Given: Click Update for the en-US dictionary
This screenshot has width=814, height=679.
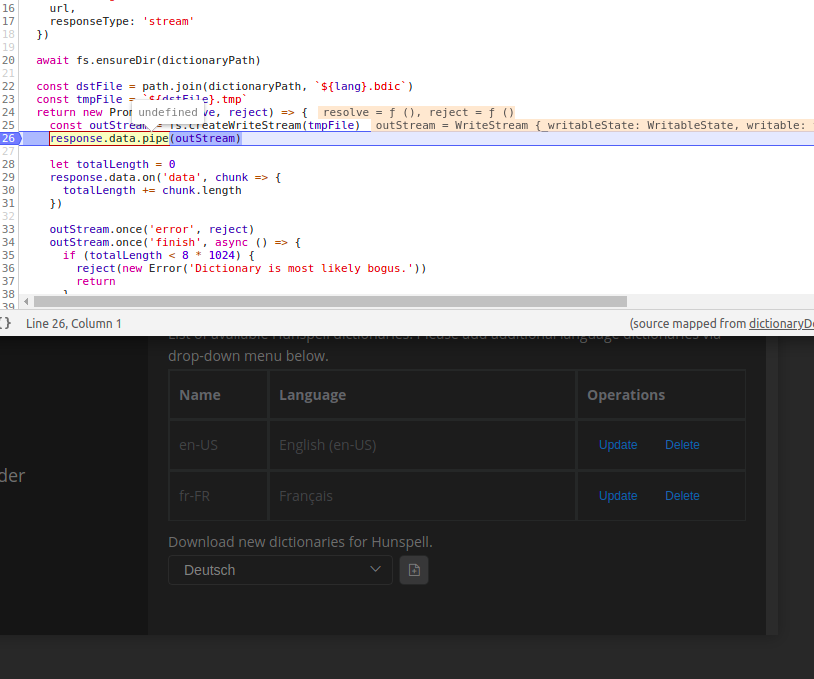Looking at the screenshot, I should coord(618,444).
